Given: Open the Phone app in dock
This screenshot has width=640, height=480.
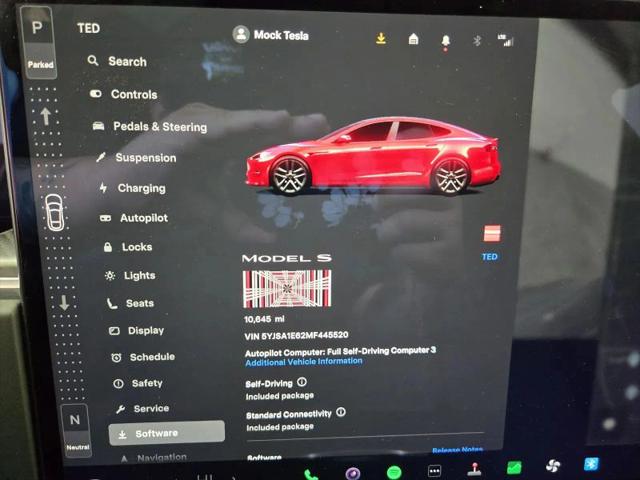Looking at the screenshot, I should coord(311,475).
